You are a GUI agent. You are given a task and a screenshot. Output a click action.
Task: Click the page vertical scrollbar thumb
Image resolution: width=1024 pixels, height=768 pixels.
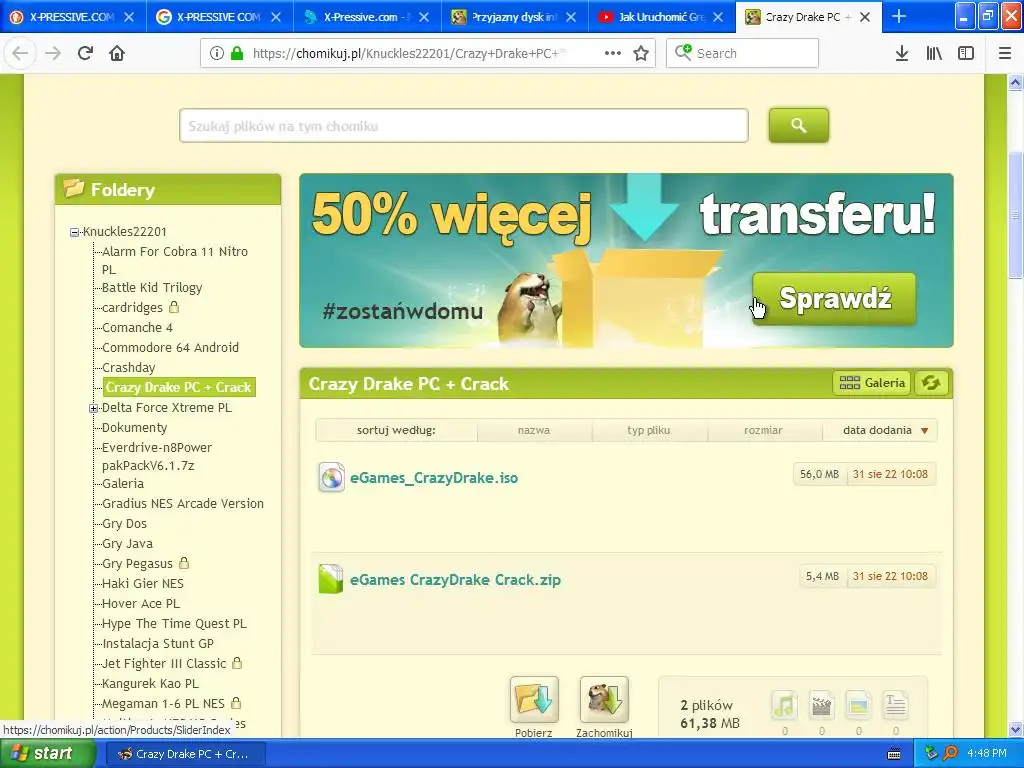pos(1015,216)
